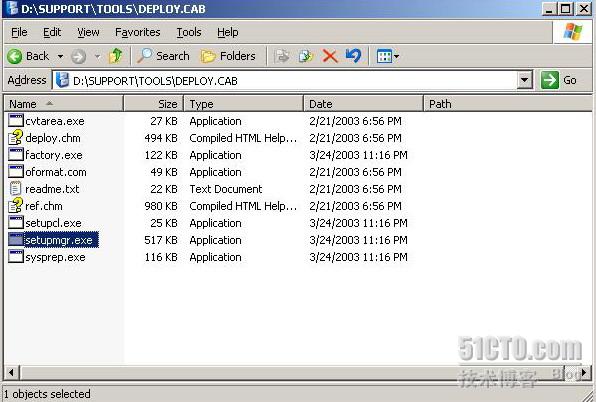Maximize the DEPLOY.CAB window
The width and height of the screenshot is (596, 402).
[x=566, y=8]
